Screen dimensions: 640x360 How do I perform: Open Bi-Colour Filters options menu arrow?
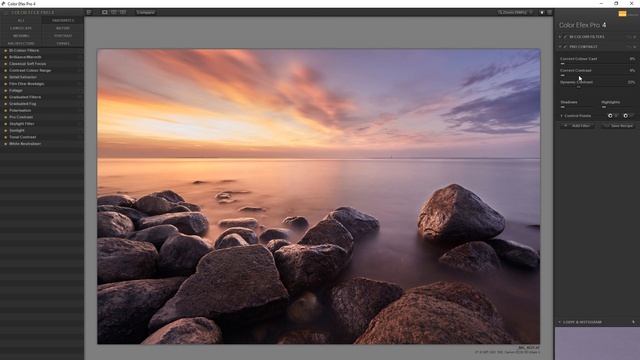point(629,37)
